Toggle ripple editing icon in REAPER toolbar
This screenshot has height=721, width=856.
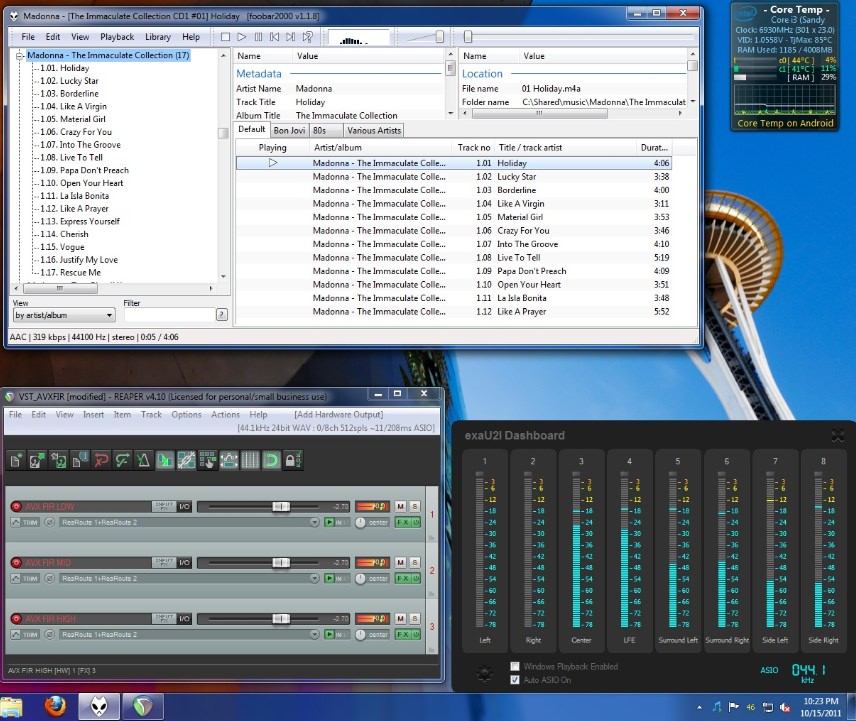point(207,460)
